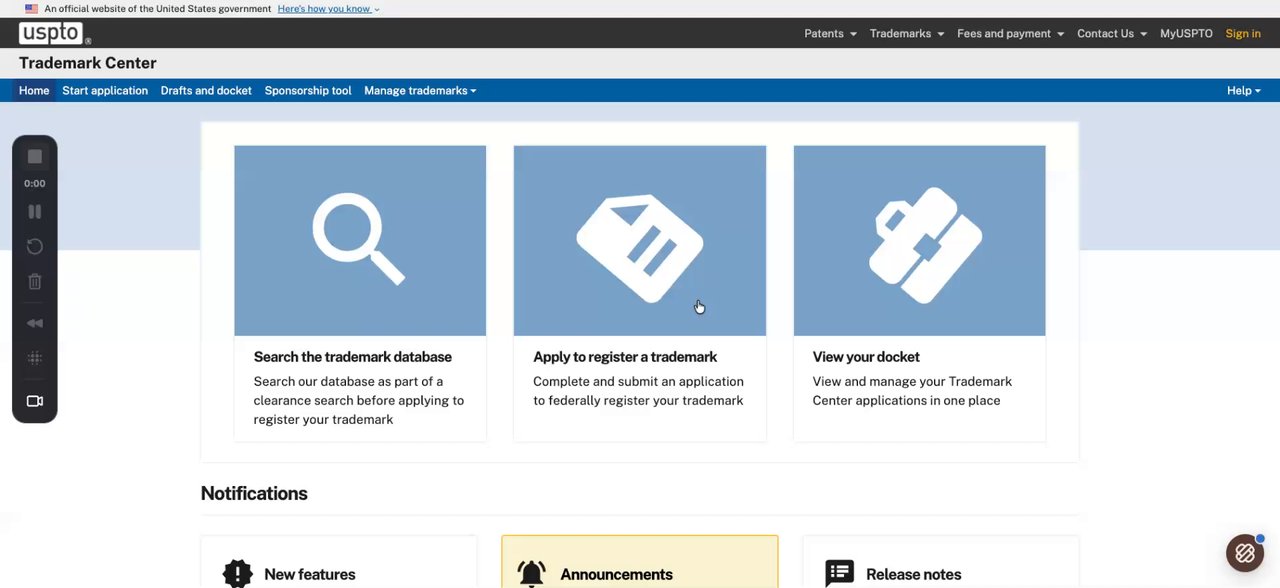The width and height of the screenshot is (1280, 588).
Task: Toggle the camera icon in recorder panel
Action: coord(35,401)
